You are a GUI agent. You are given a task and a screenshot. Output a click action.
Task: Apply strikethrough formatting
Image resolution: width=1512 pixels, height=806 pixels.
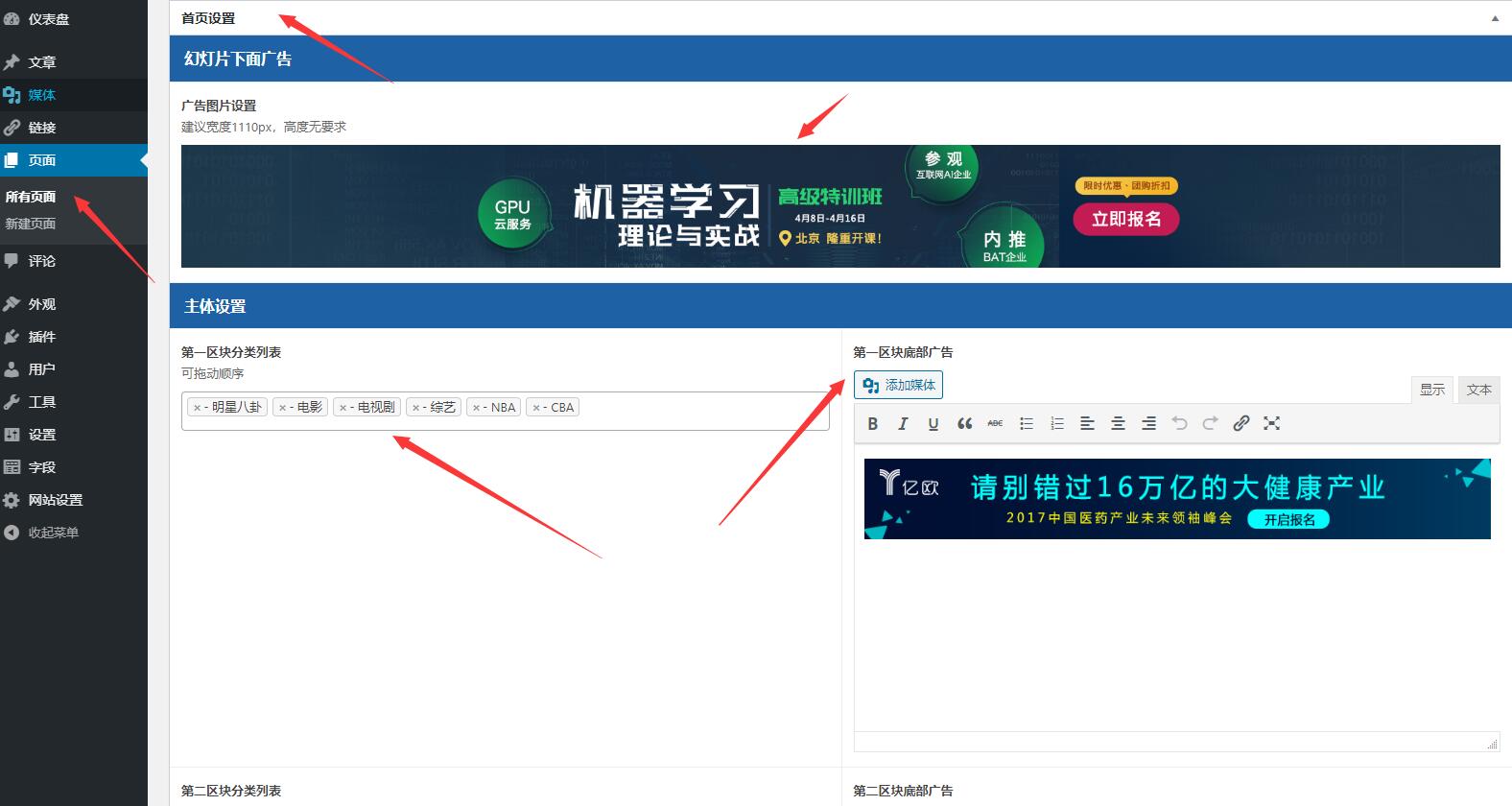point(995,423)
